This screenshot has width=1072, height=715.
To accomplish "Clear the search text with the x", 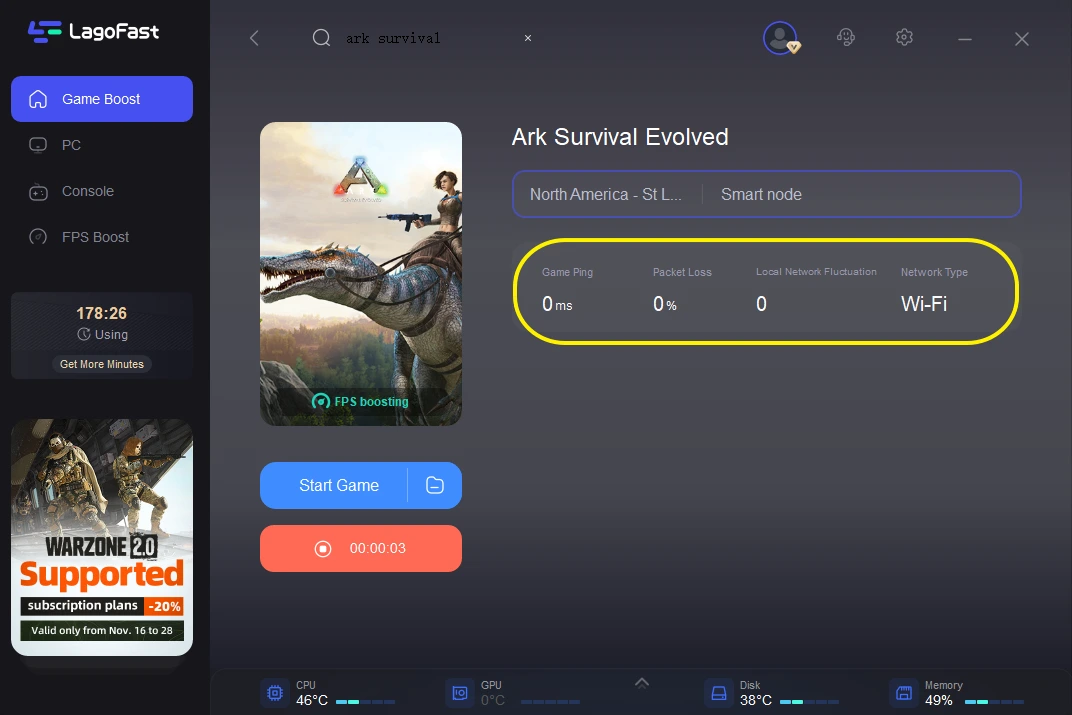I will [528, 38].
